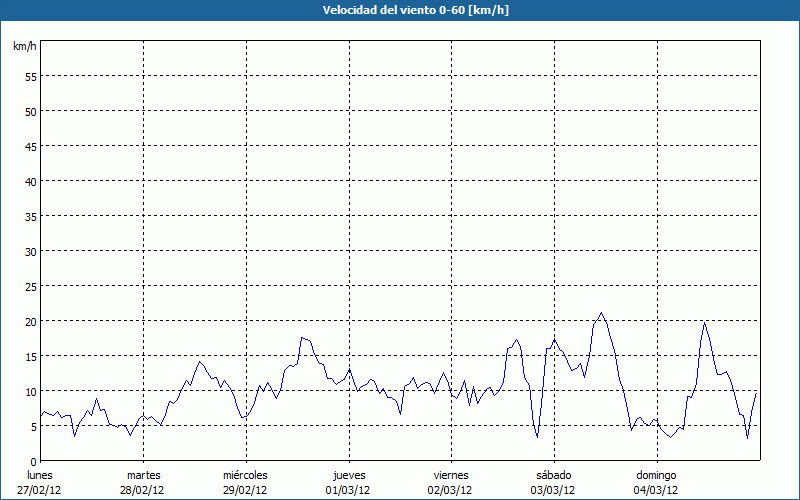Click the chart title 'Velocidad del viento 0-60 [km/h]'

[x=400, y=10]
